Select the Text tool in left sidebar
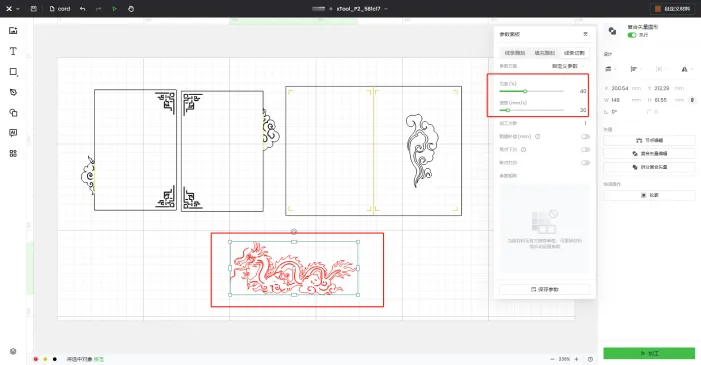 click(x=13, y=51)
